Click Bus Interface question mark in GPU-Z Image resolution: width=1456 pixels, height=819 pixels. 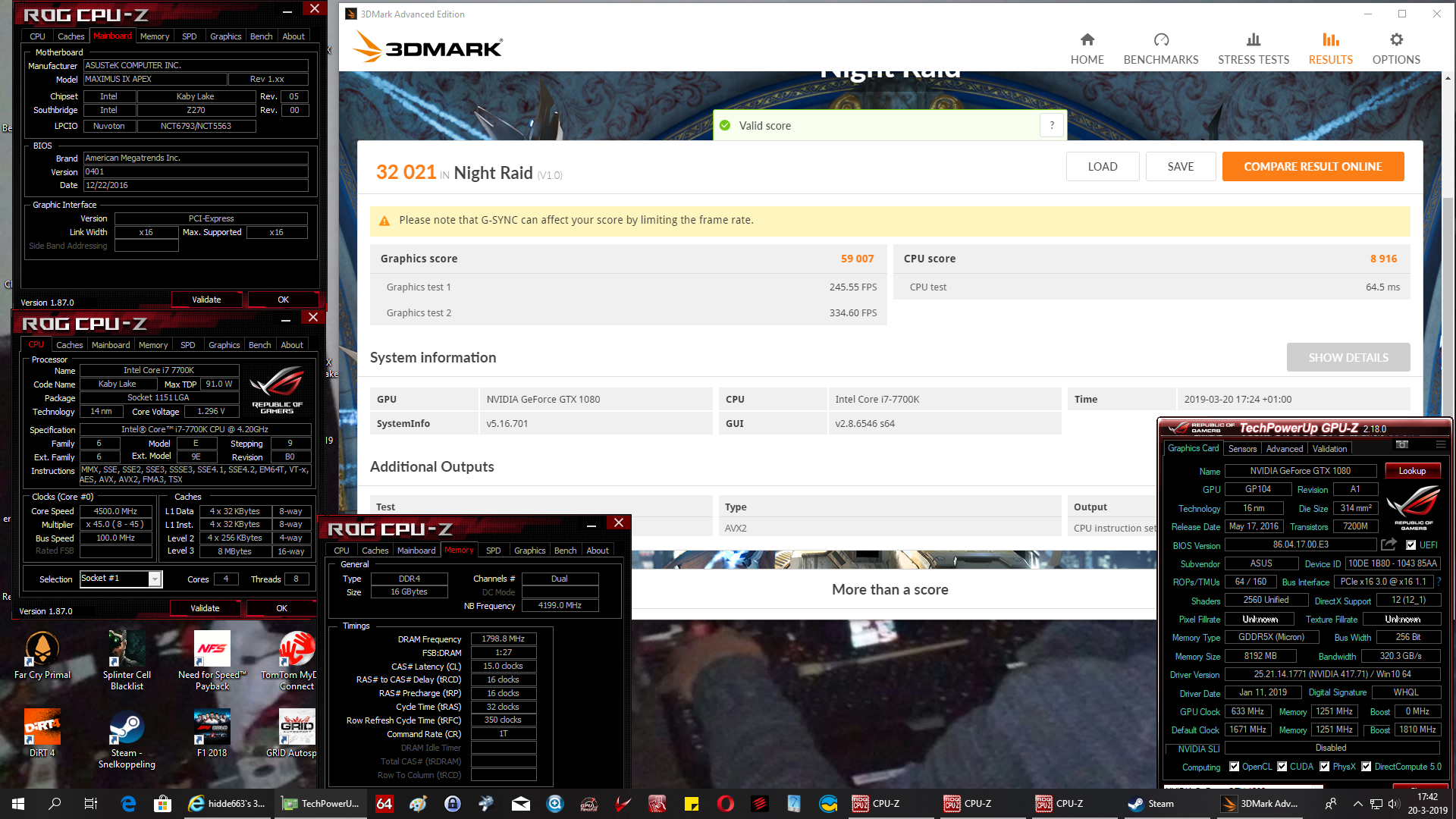click(x=1439, y=582)
